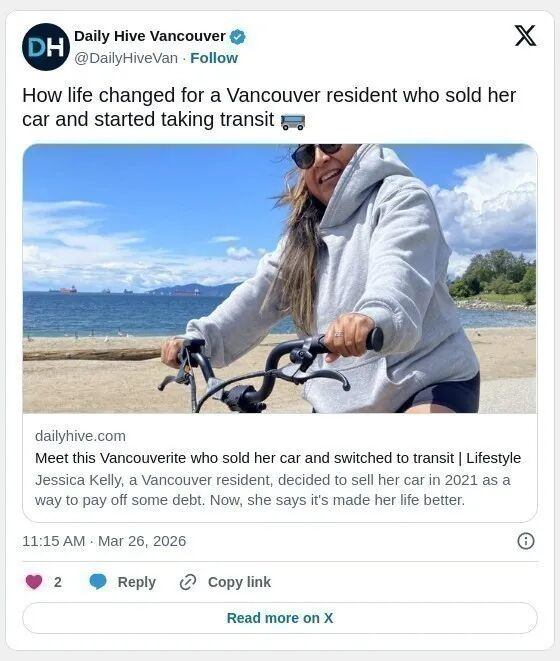Screen dimensions: 560x661
Task: Open the dailyhive.com domain link
Action: (x=81, y=436)
